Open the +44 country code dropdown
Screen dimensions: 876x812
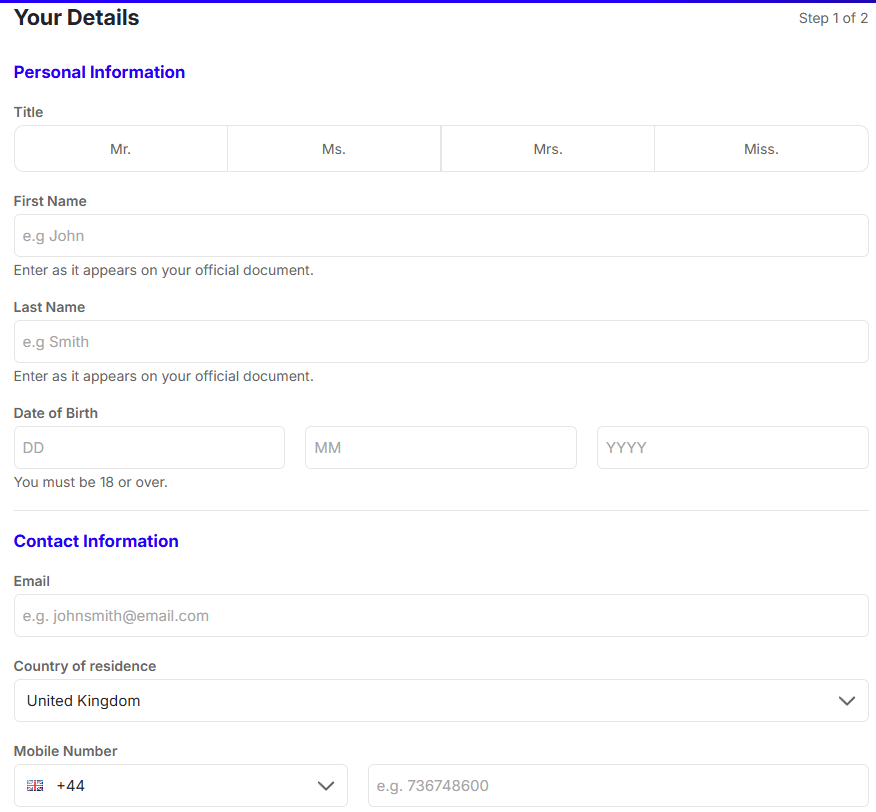(x=180, y=785)
